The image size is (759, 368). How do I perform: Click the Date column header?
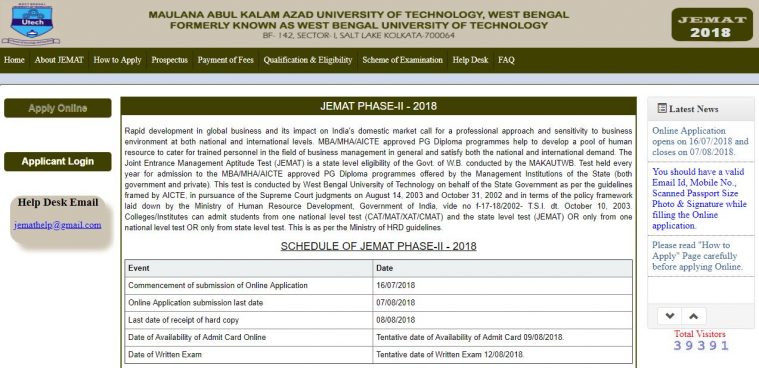[502, 268]
